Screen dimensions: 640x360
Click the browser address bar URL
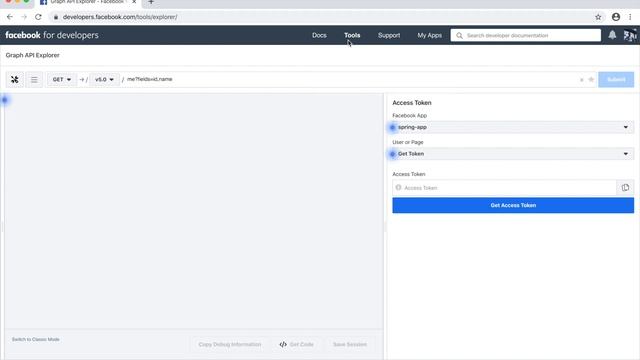[x=120, y=17]
